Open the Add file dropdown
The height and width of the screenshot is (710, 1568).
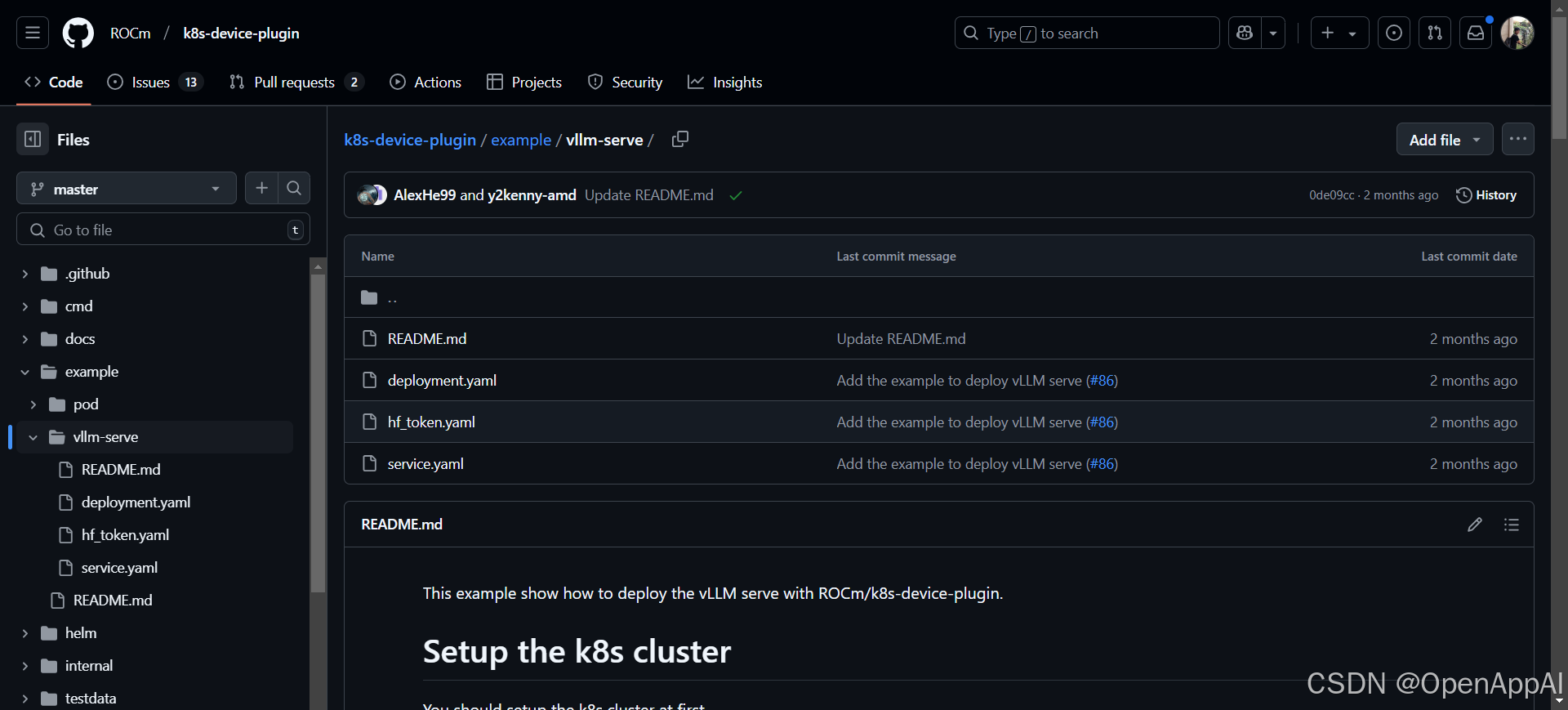(1445, 140)
